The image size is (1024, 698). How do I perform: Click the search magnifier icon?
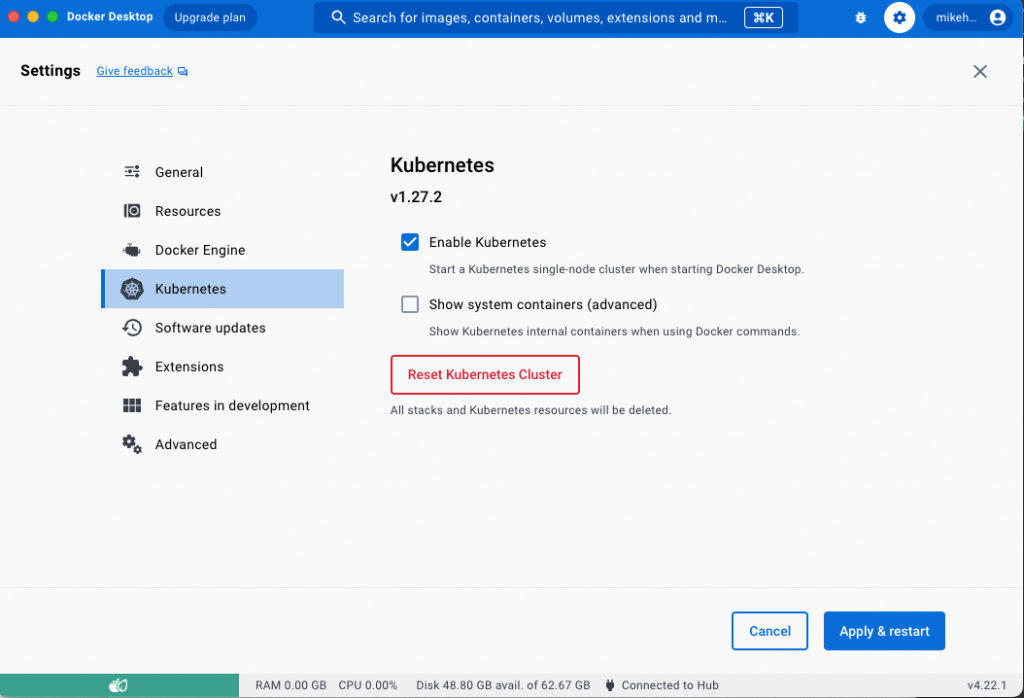[x=338, y=17]
